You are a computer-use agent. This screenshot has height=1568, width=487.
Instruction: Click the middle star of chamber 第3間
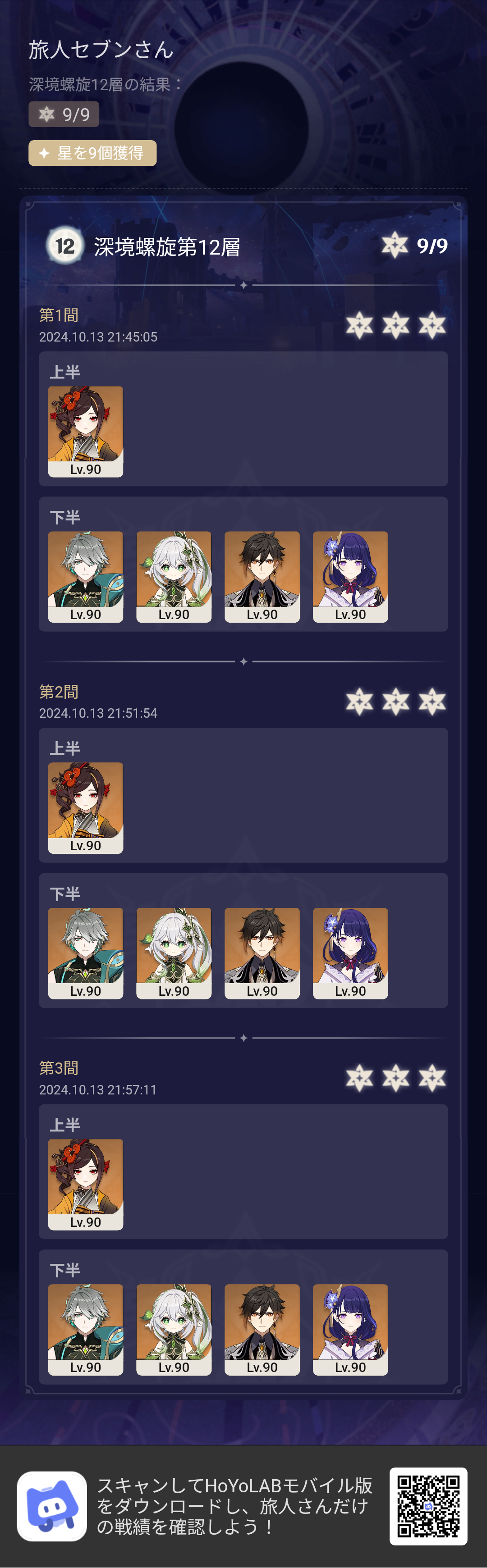click(x=395, y=1078)
